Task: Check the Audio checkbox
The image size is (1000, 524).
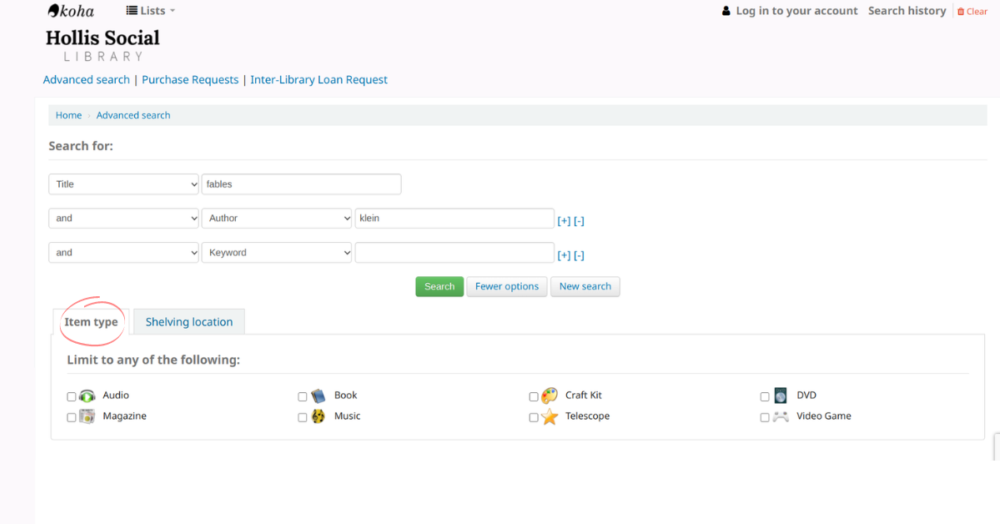Action: (x=71, y=397)
